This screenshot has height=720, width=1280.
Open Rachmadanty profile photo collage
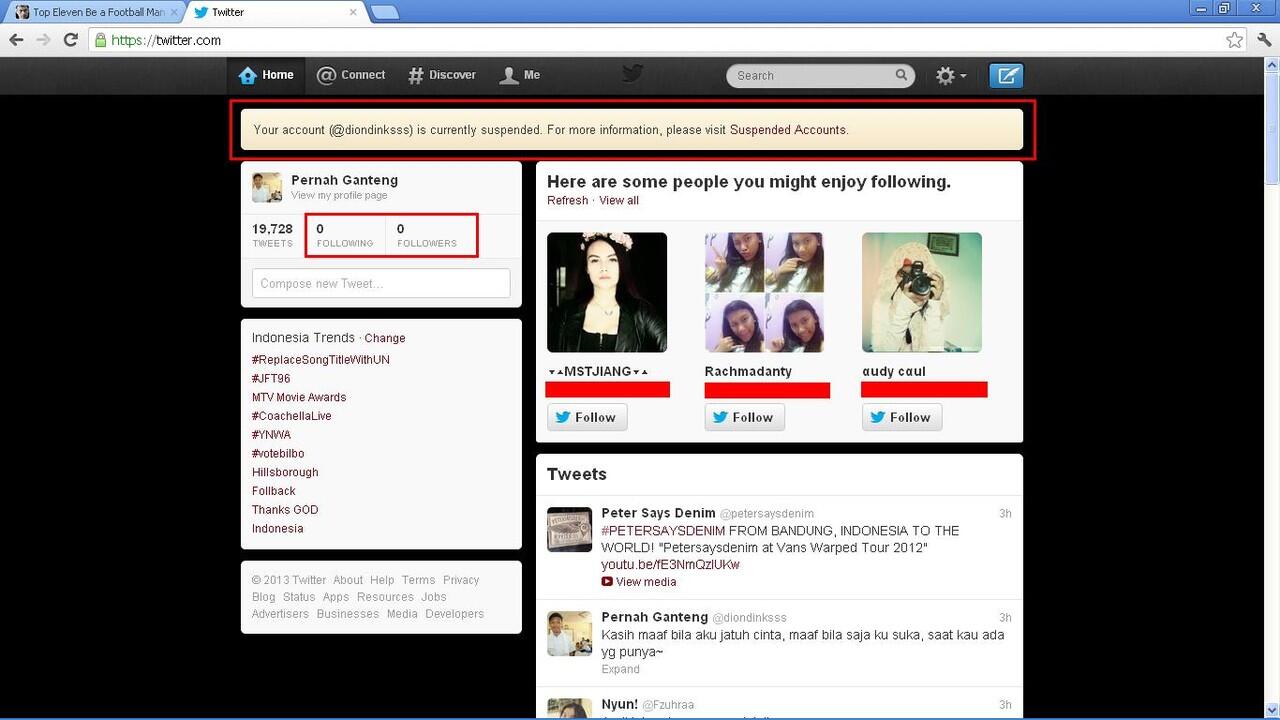coord(765,292)
